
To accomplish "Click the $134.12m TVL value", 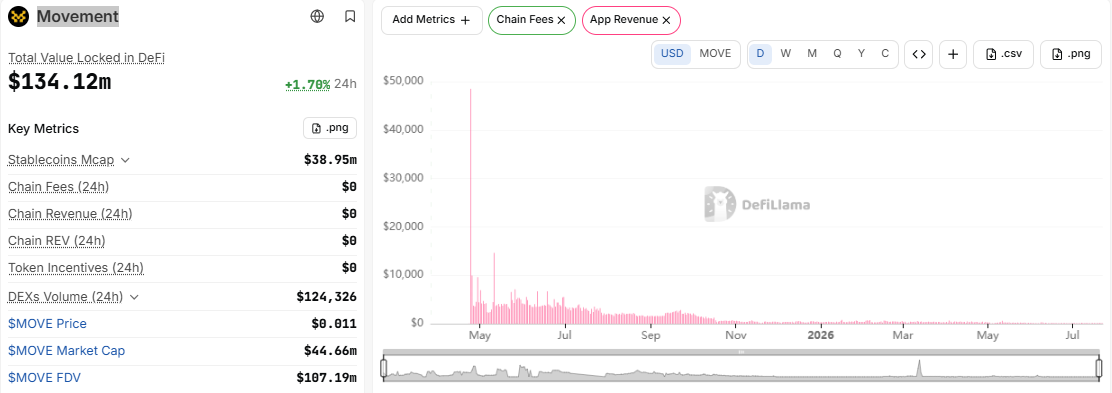I will [60, 82].
